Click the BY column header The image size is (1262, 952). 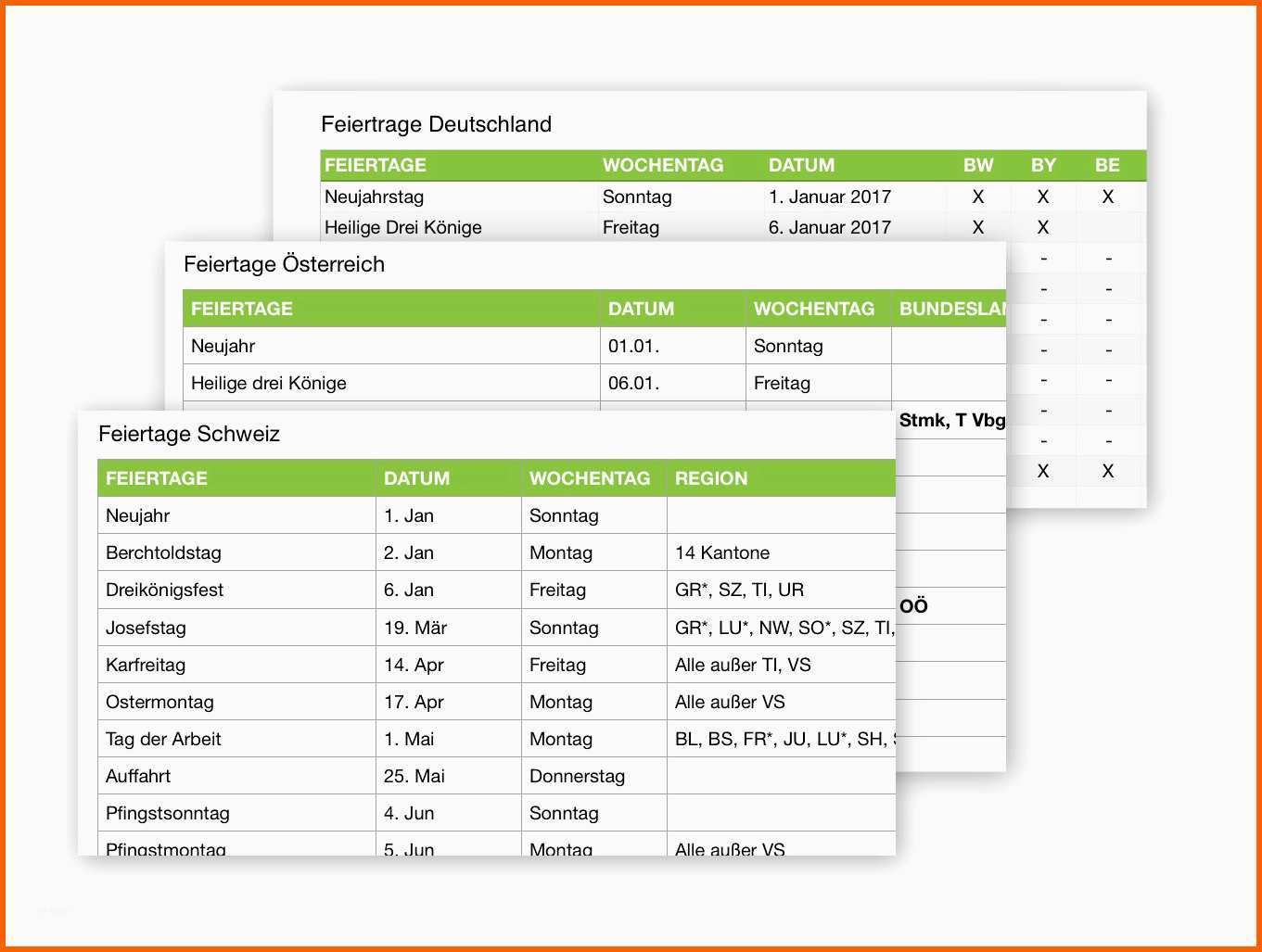[x=1043, y=165]
